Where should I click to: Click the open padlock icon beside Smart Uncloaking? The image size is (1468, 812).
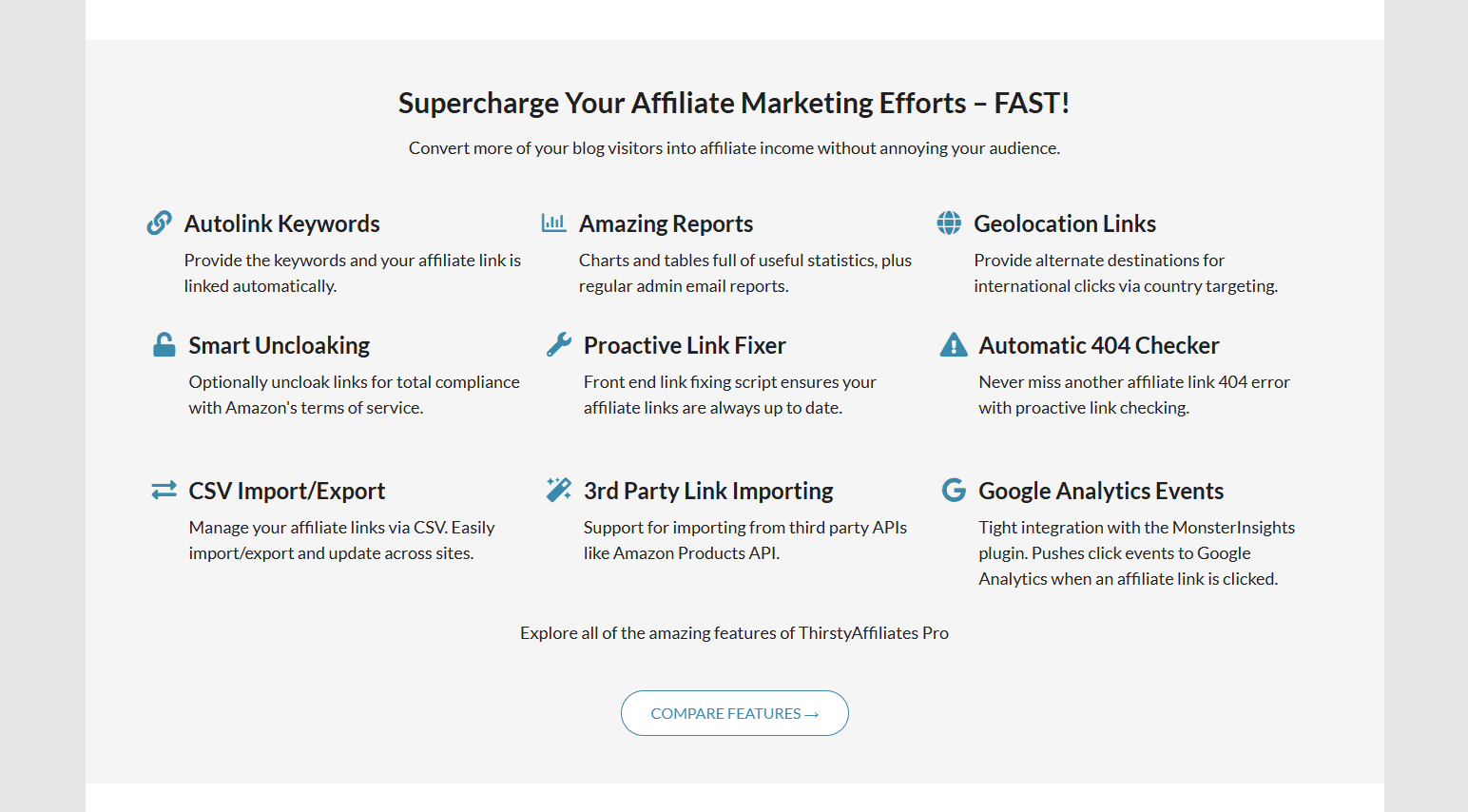point(164,344)
